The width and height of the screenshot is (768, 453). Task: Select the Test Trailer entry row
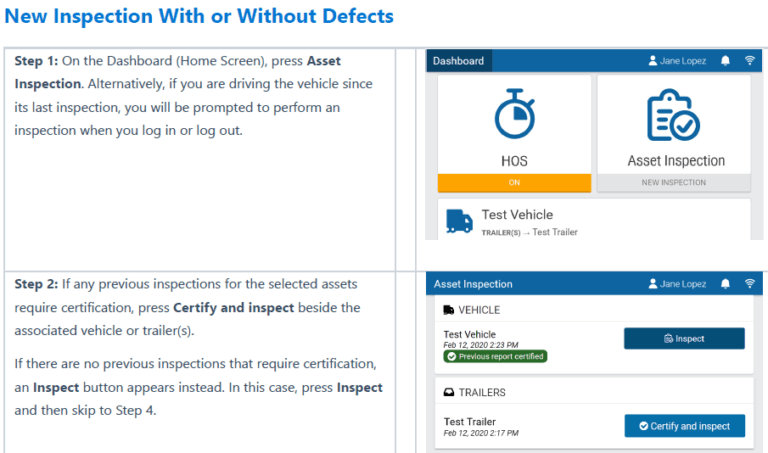click(594, 426)
